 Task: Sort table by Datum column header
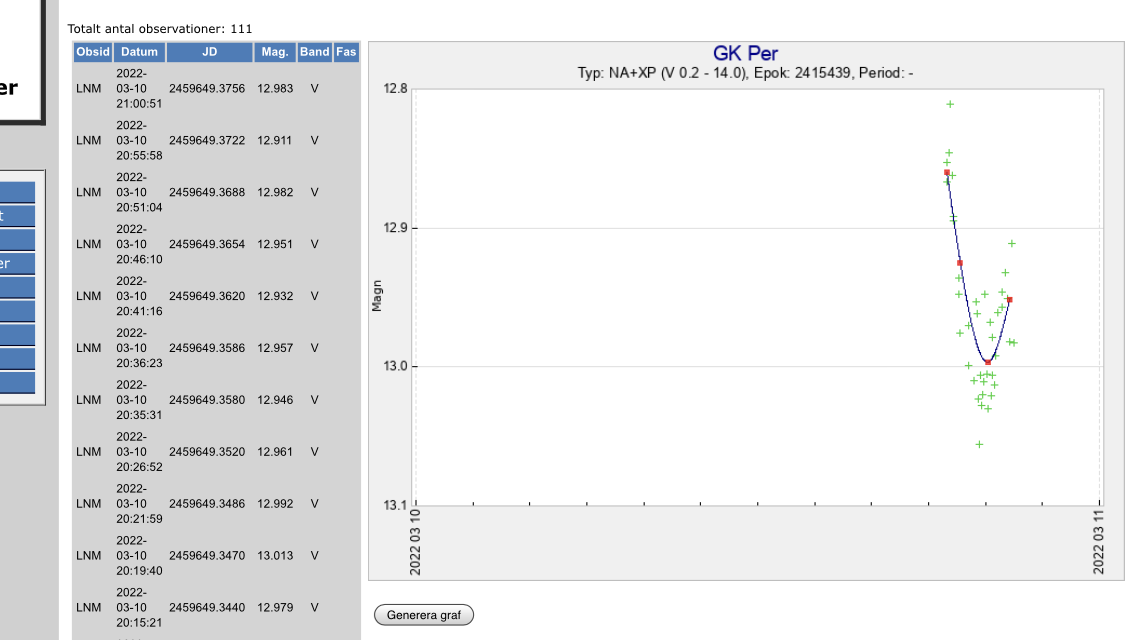click(138, 52)
